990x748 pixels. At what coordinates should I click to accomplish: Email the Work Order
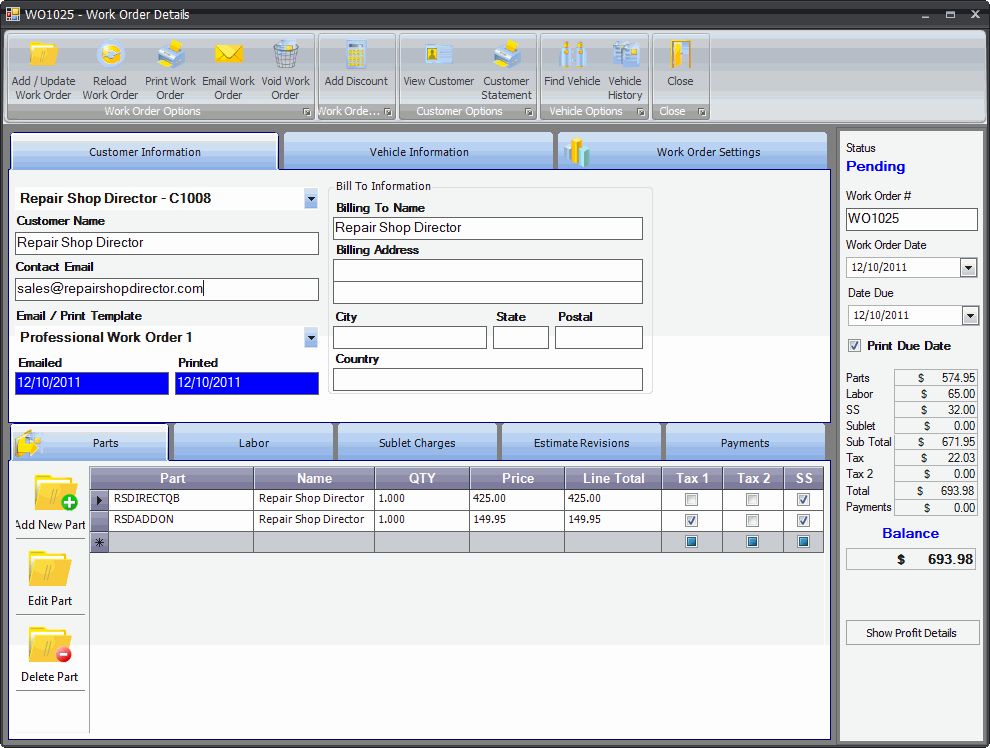tap(228, 70)
